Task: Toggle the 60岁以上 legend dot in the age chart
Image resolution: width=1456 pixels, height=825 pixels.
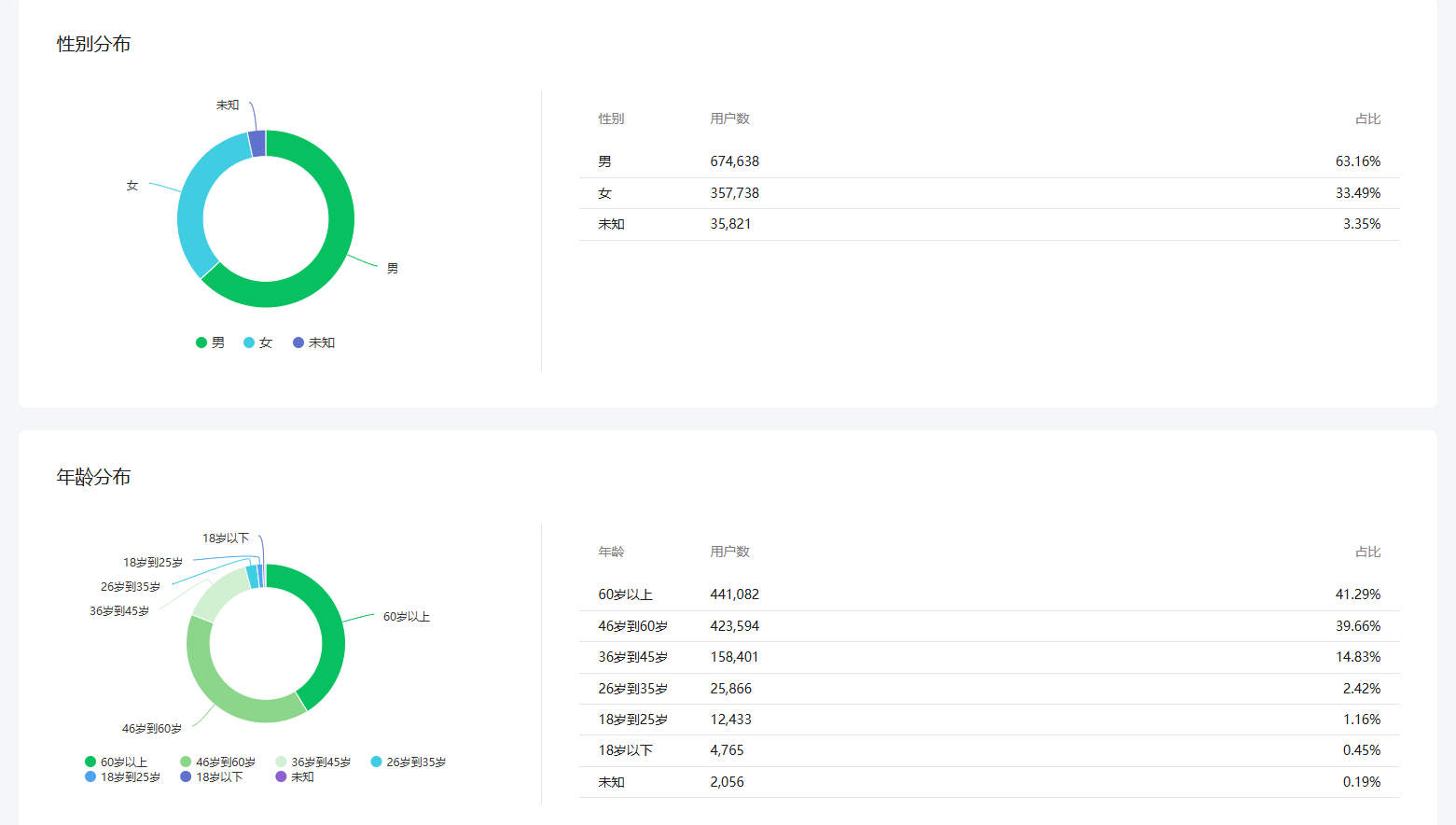Action: (90, 762)
